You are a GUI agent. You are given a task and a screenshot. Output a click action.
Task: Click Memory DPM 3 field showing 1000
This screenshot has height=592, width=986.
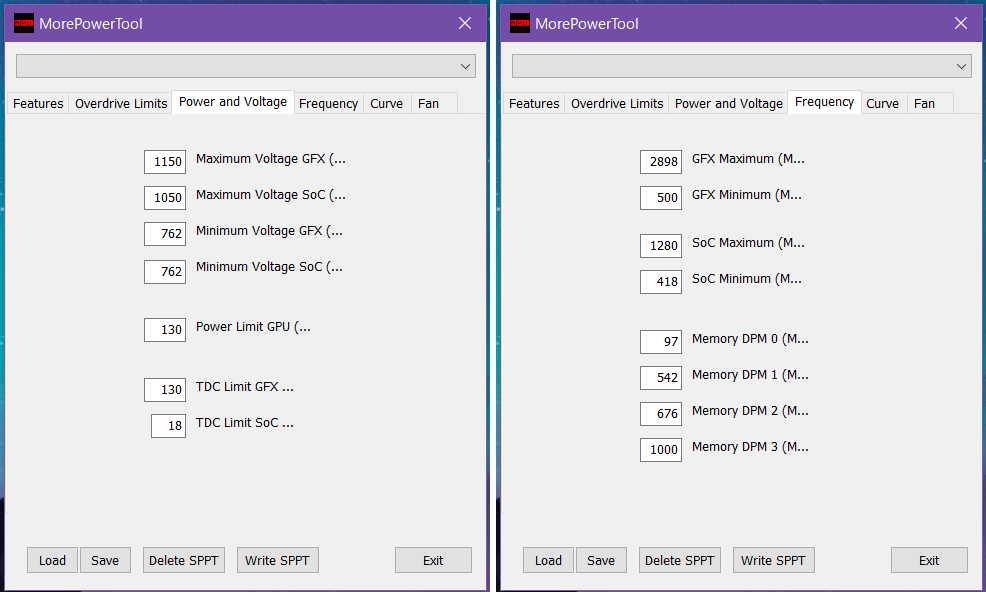click(661, 450)
